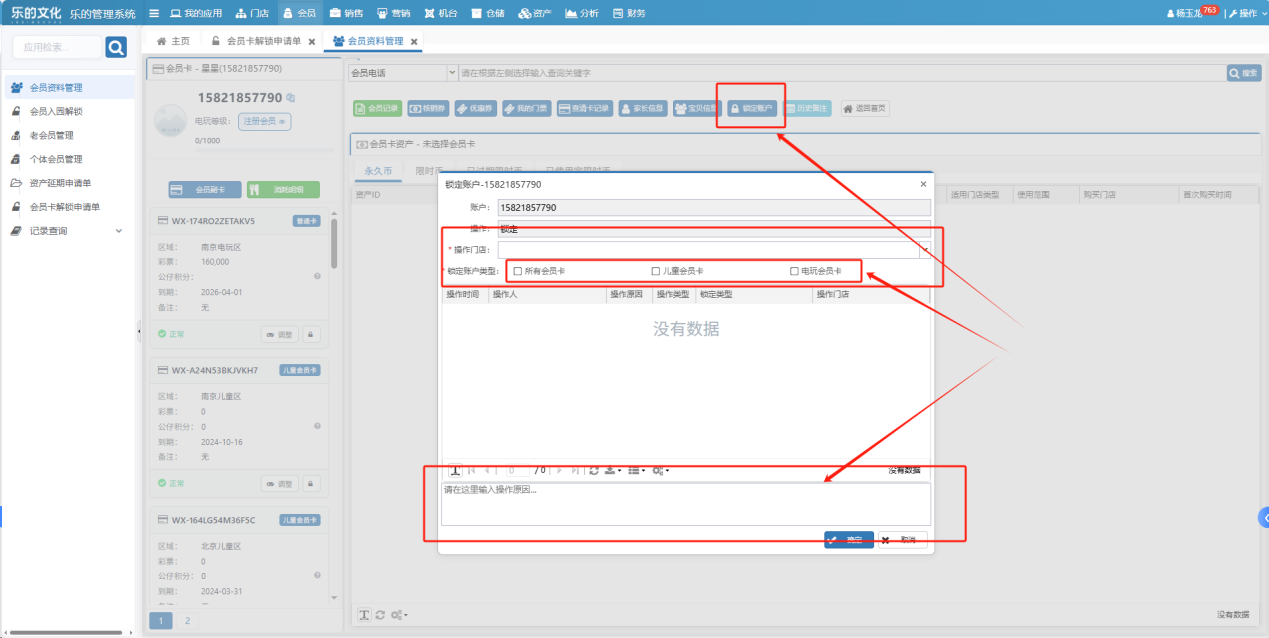
Task: Click the 返回首页 home button
Action: tap(864, 108)
